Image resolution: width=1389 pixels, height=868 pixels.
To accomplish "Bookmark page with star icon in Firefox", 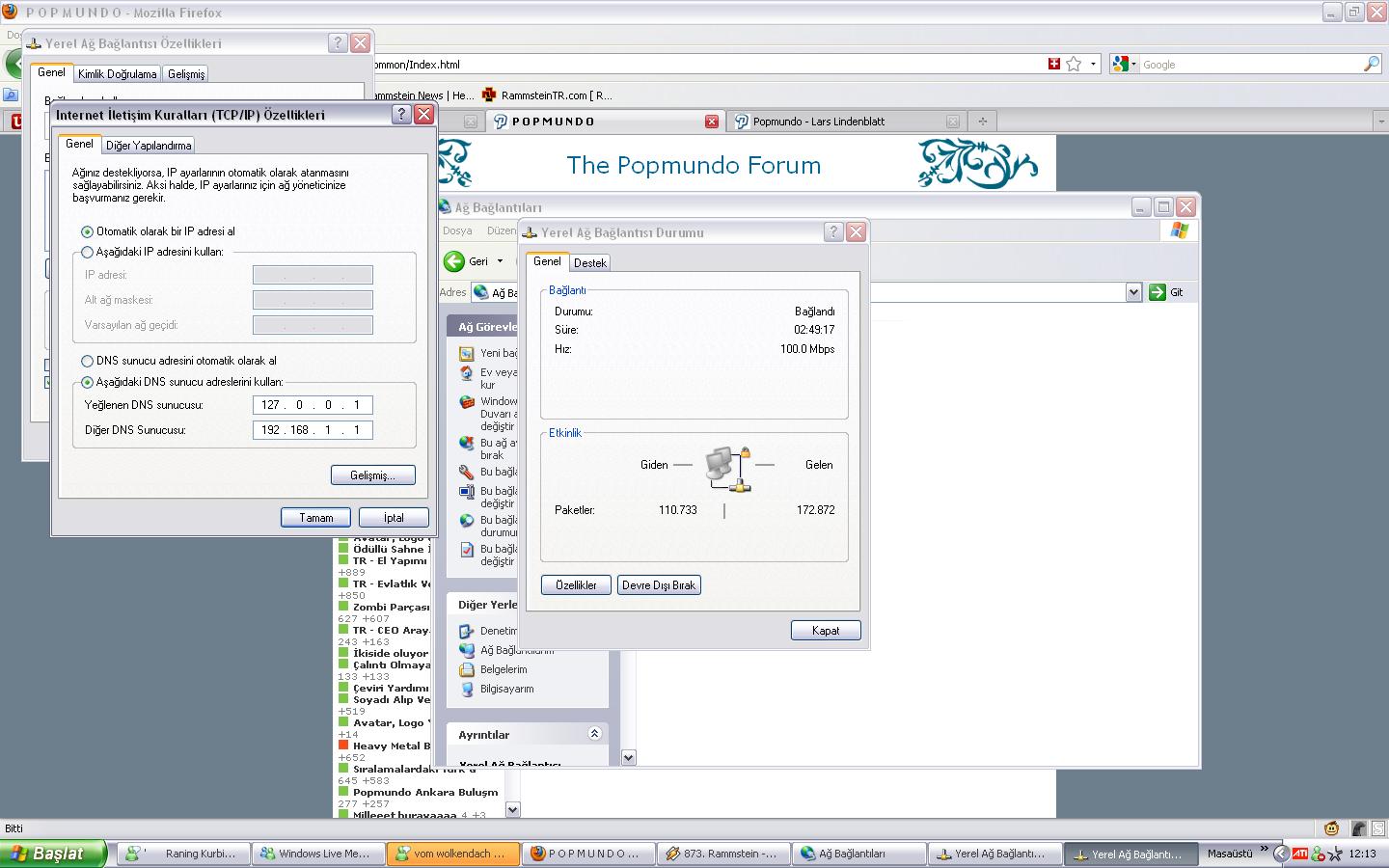I will point(1074,64).
